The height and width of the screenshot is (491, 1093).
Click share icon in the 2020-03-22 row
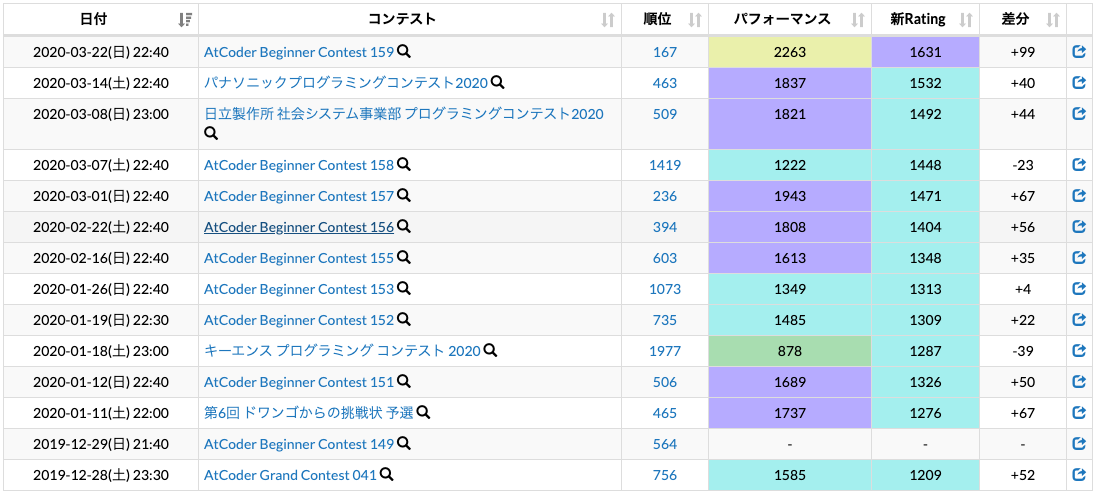pyautogui.click(x=1079, y=51)
